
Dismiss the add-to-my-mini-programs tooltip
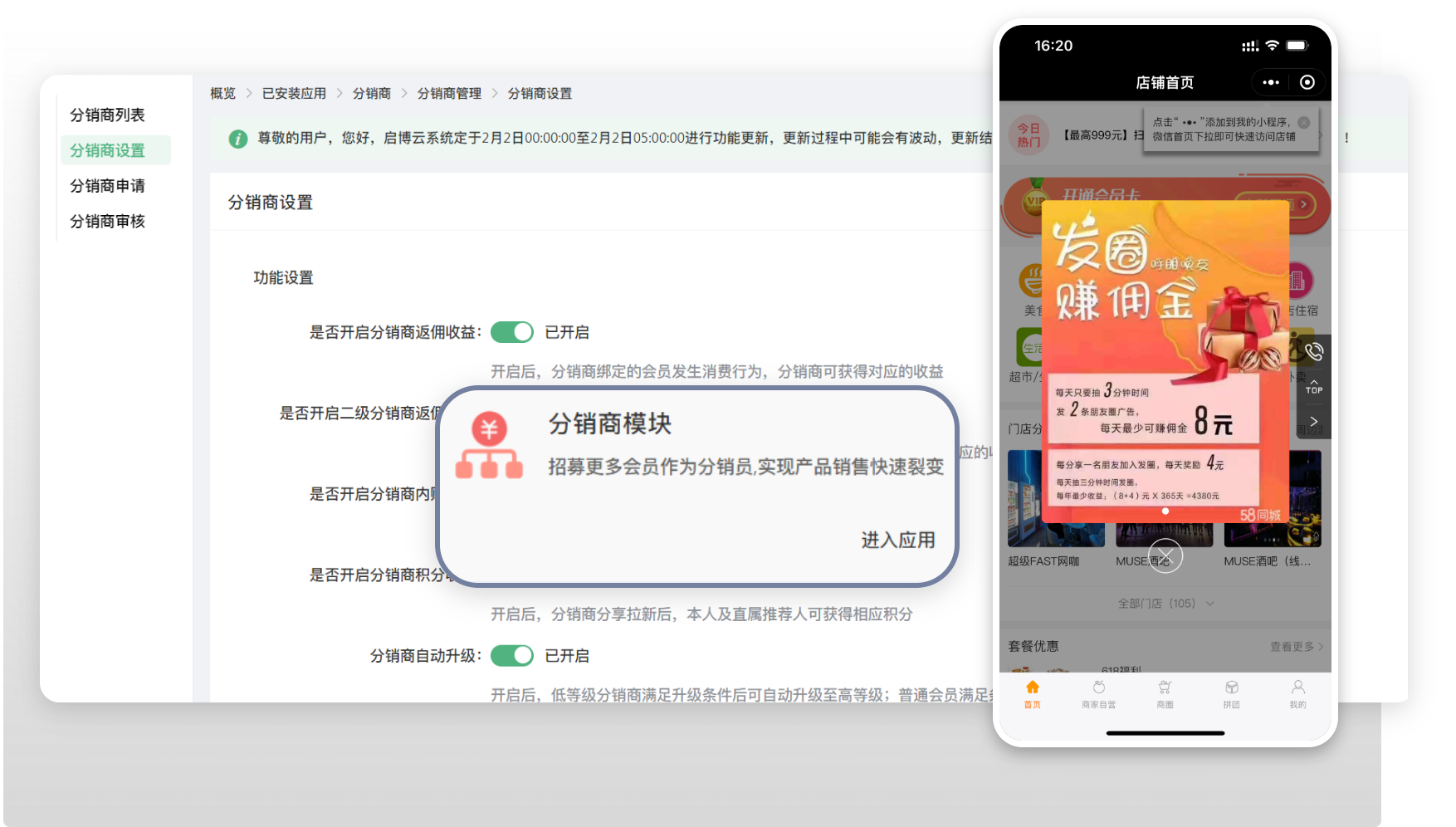tap(1303, 122)
